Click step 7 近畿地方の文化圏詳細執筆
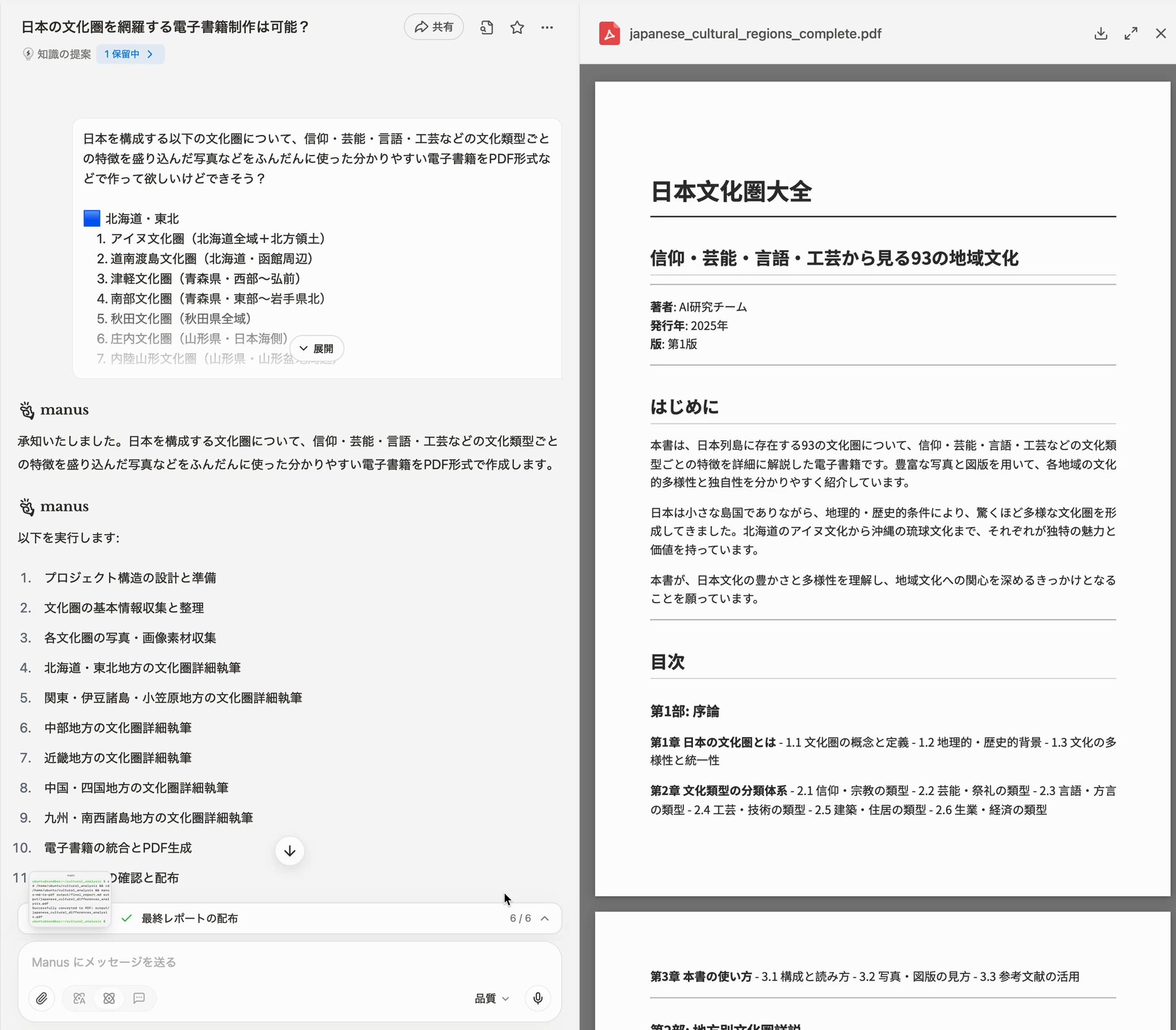 [118, 757]
